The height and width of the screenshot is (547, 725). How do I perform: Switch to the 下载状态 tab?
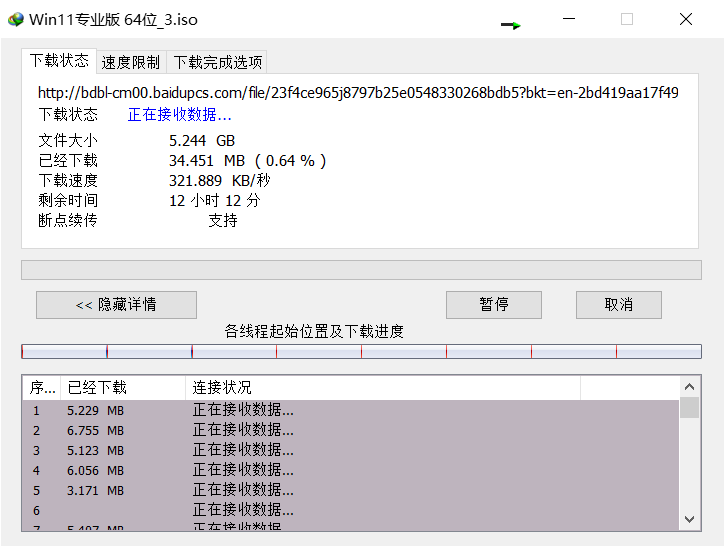pyautogui.click(x=59, y=61)
